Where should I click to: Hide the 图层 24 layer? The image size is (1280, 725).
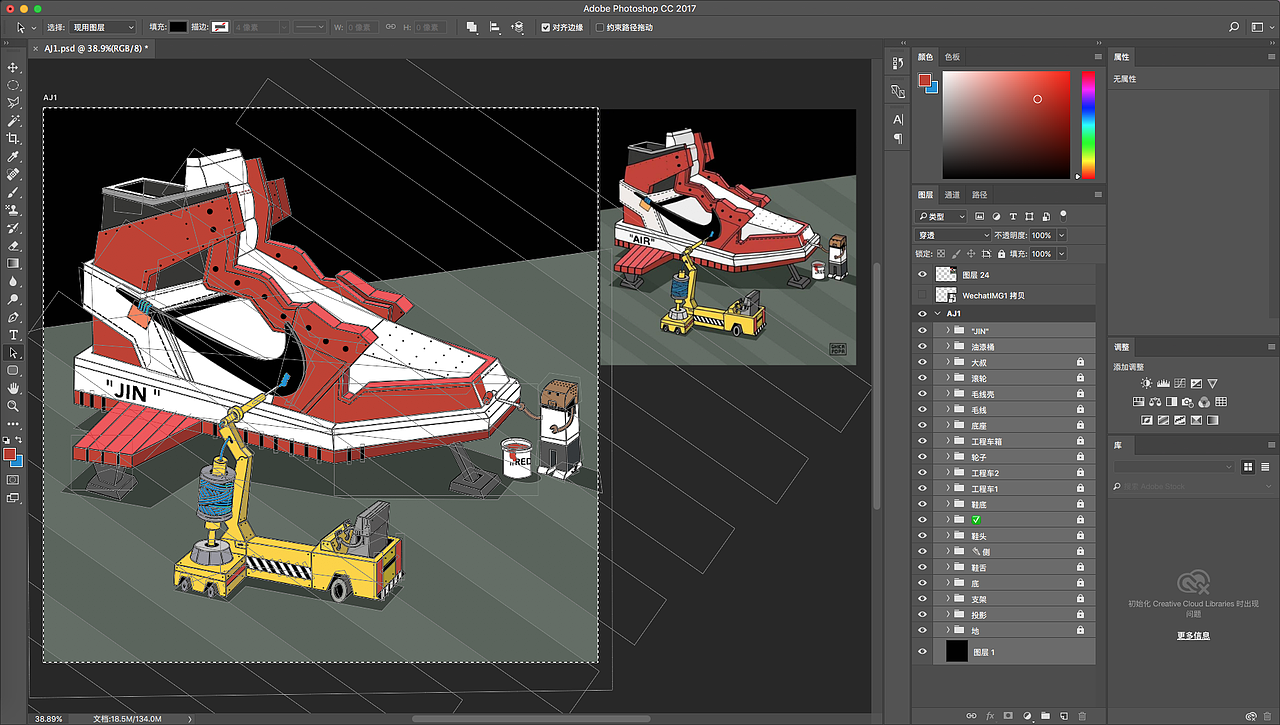[922, 274]
